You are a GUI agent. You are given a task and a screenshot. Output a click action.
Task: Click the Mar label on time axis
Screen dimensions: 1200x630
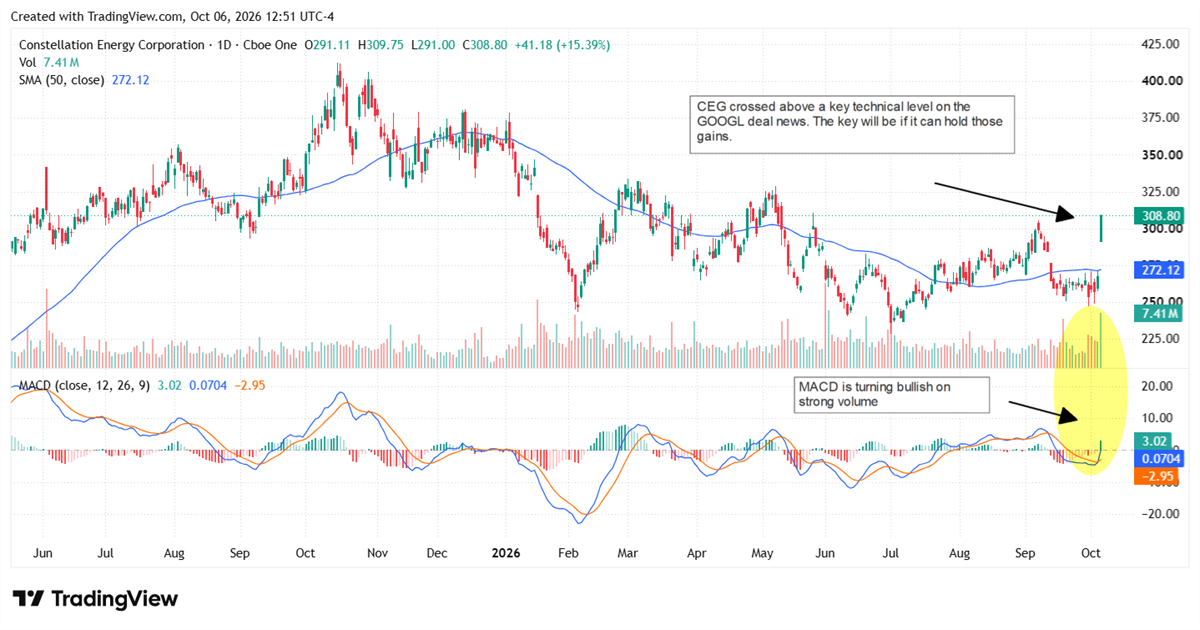628,552
